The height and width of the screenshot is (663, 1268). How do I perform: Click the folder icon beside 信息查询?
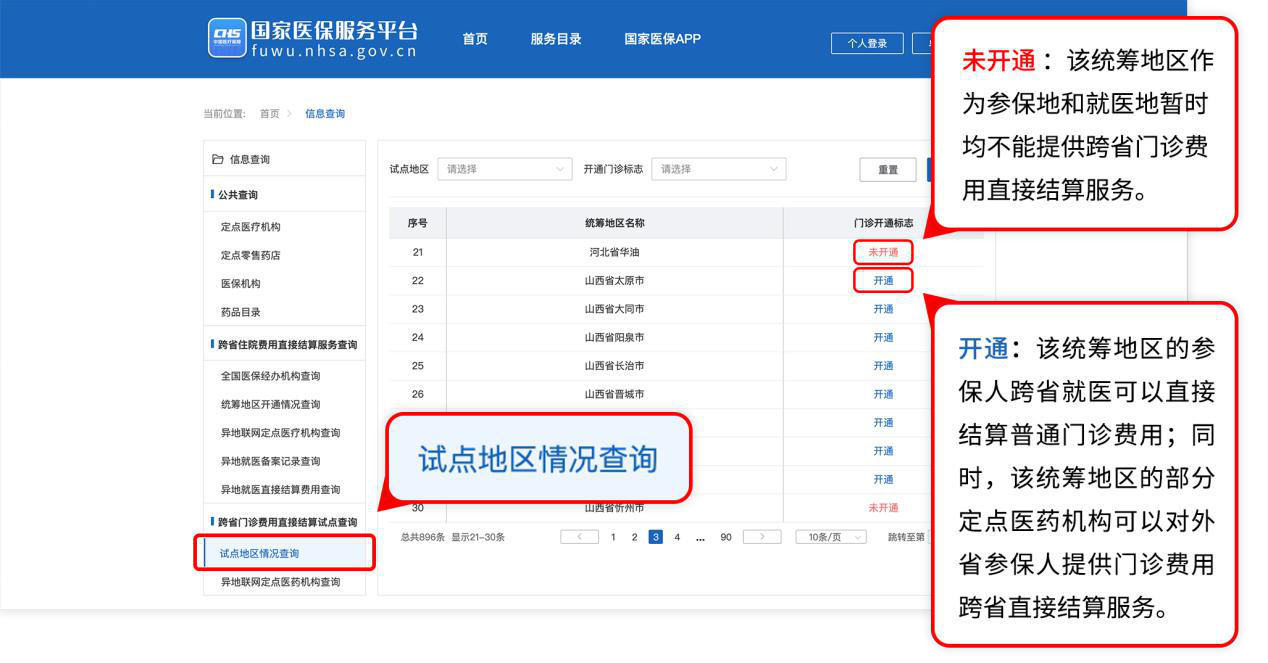(x=217, y=159)
